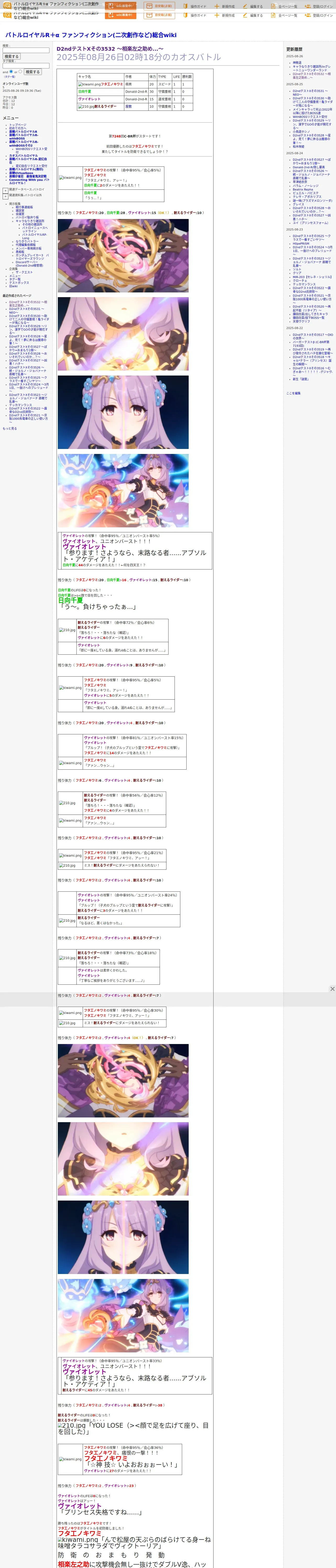Open the 旧wiki link
336x1568 pixels.
(13, 286)
